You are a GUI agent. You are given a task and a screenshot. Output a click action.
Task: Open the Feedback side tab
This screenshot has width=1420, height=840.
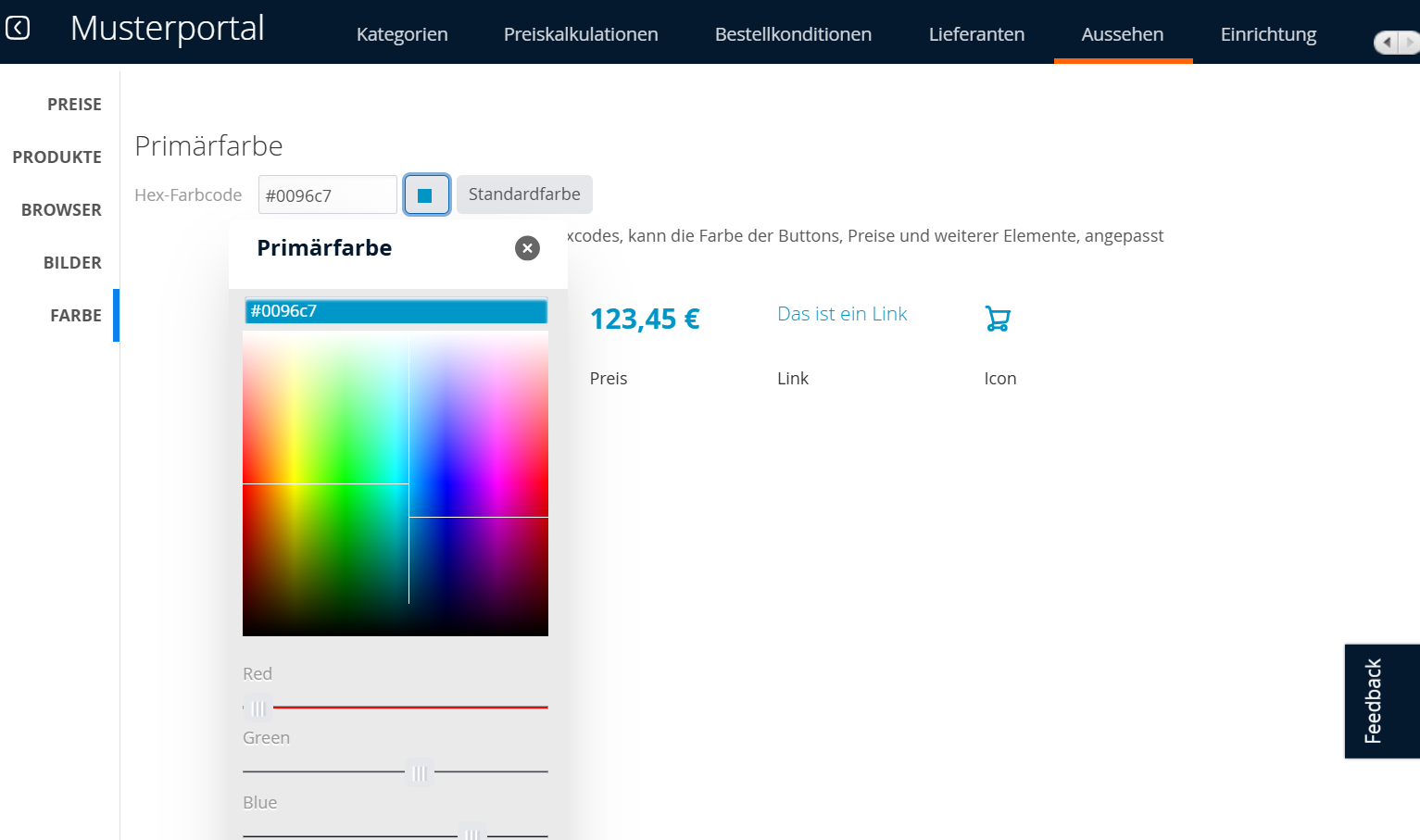click(x=1381, y=701)
